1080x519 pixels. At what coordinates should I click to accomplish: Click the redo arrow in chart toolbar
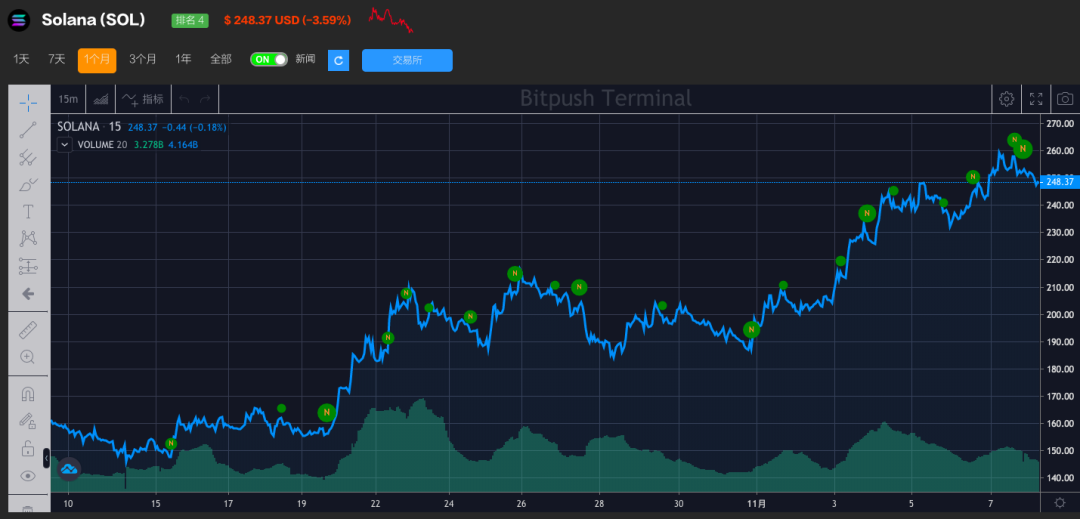205,99
